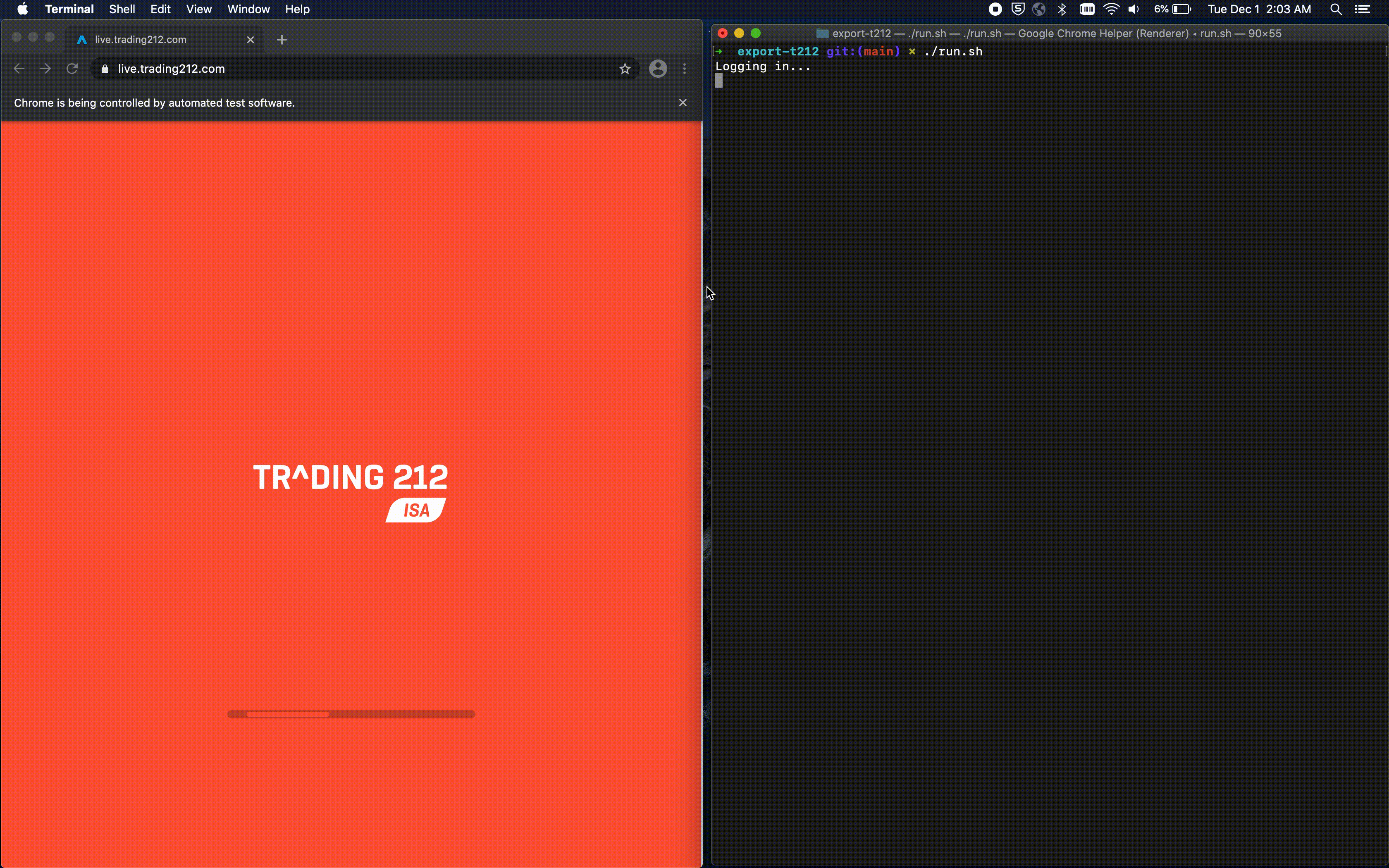
Task: Dismiss the automated test software notice
Action: point(683,102)
